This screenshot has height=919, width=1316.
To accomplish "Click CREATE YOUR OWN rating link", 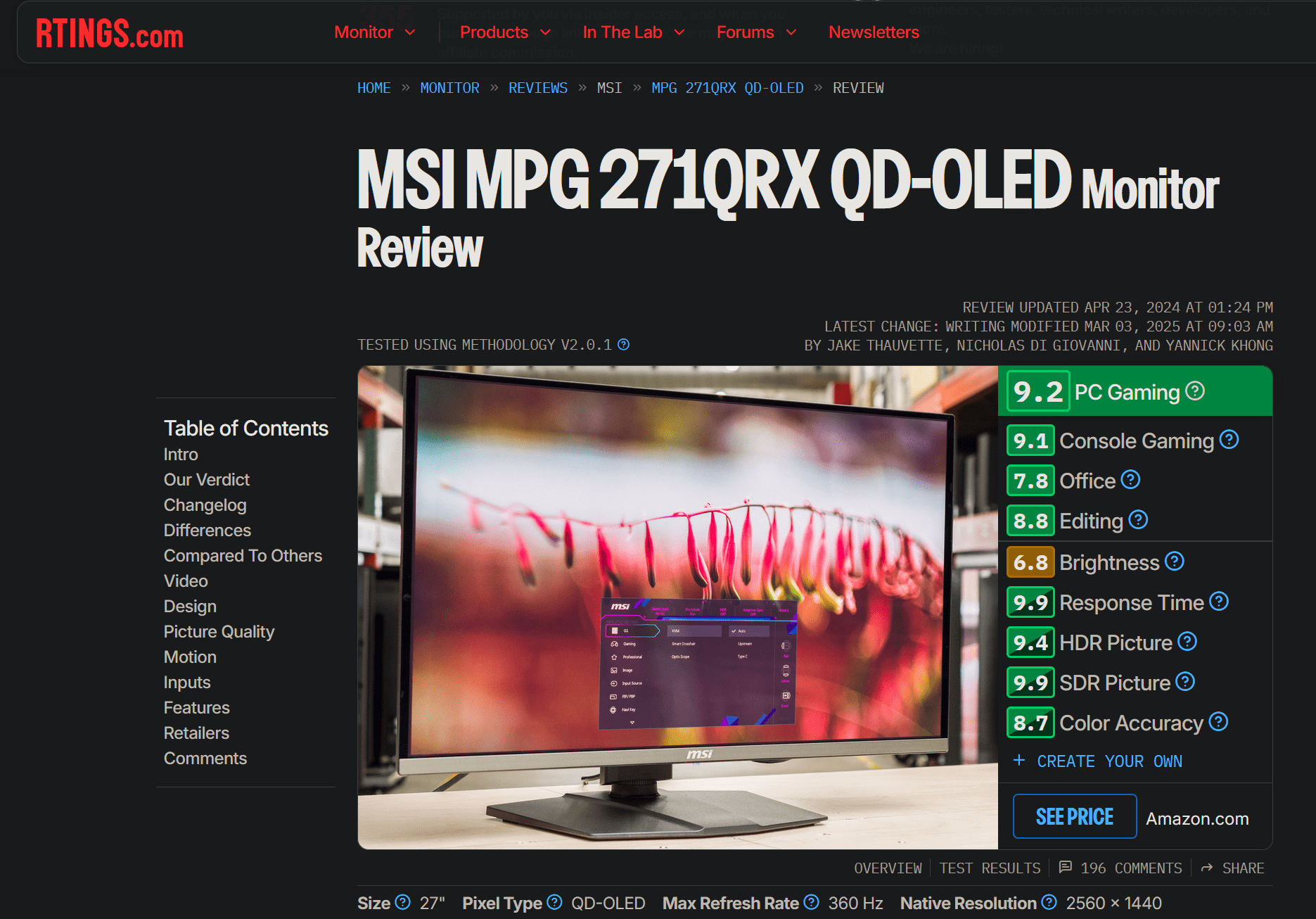I will click(1109, 761).
